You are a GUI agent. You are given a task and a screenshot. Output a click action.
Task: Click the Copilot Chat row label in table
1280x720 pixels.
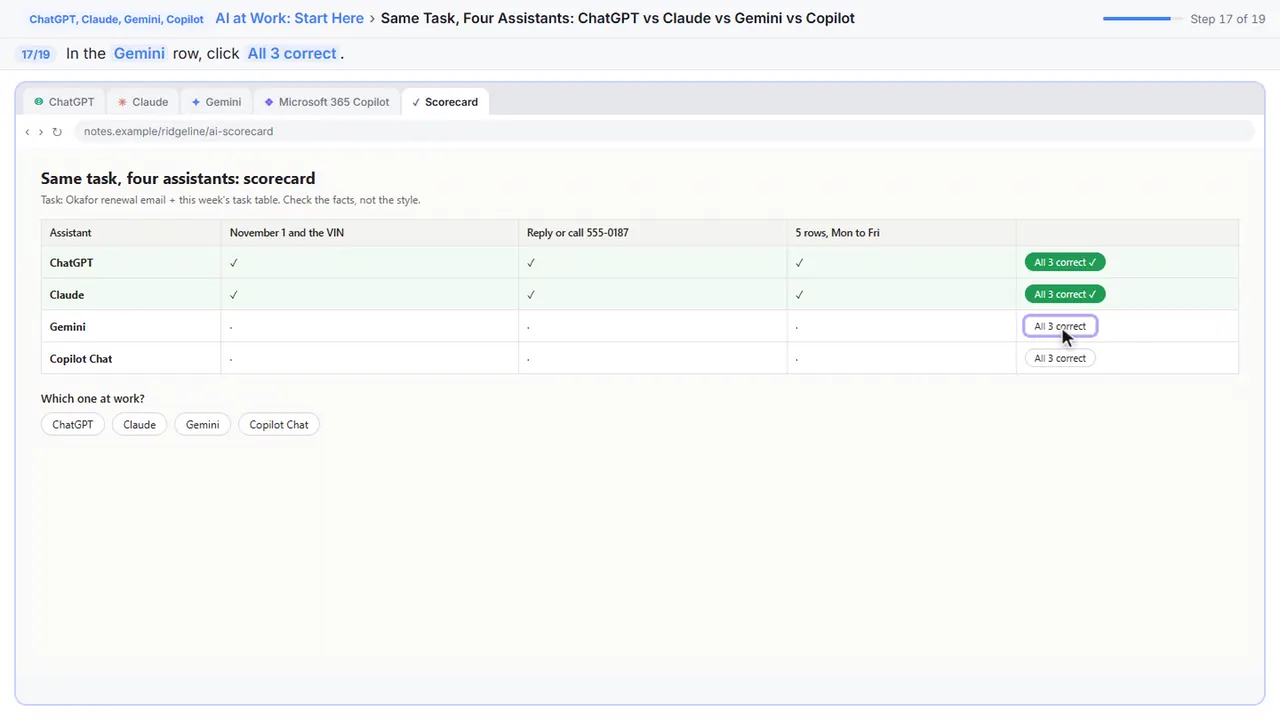[81, 359]
